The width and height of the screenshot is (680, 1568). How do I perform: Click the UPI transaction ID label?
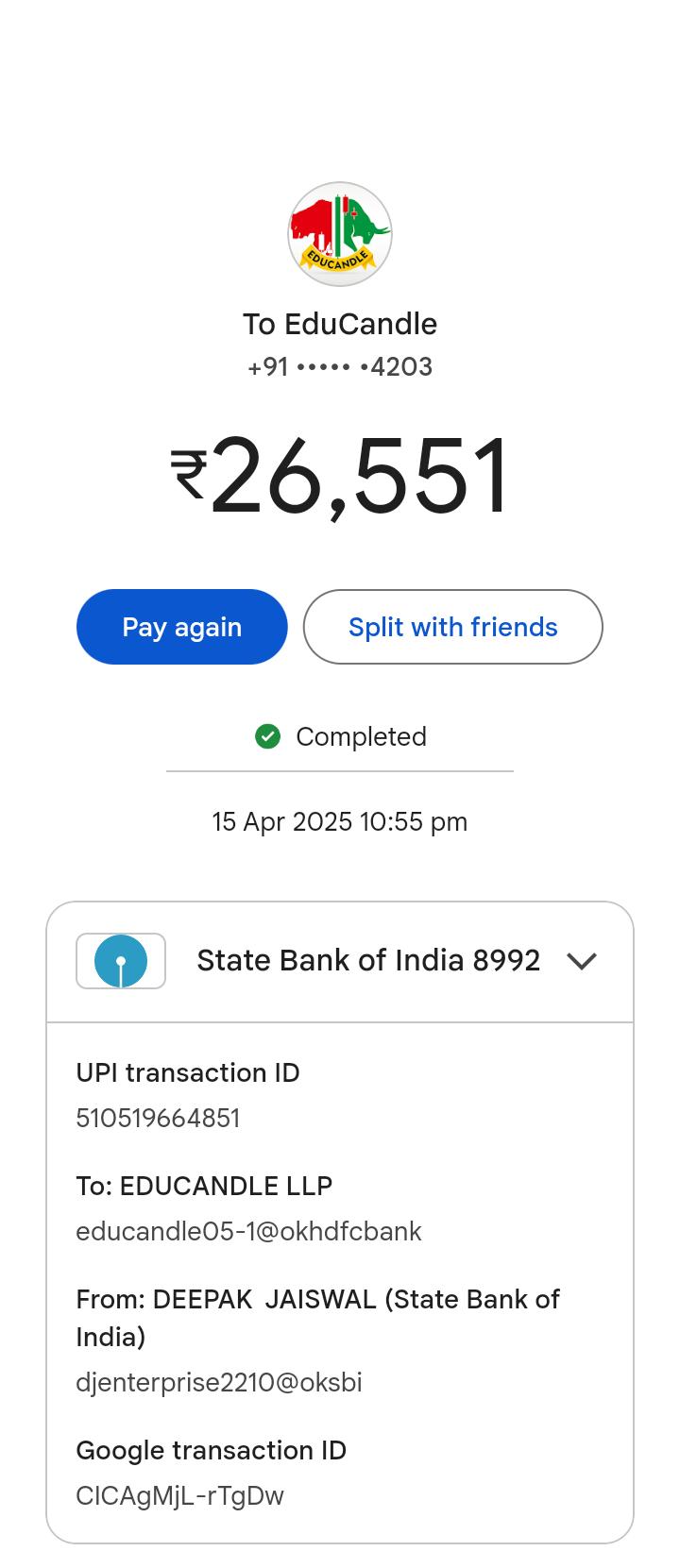(188, 1073)
